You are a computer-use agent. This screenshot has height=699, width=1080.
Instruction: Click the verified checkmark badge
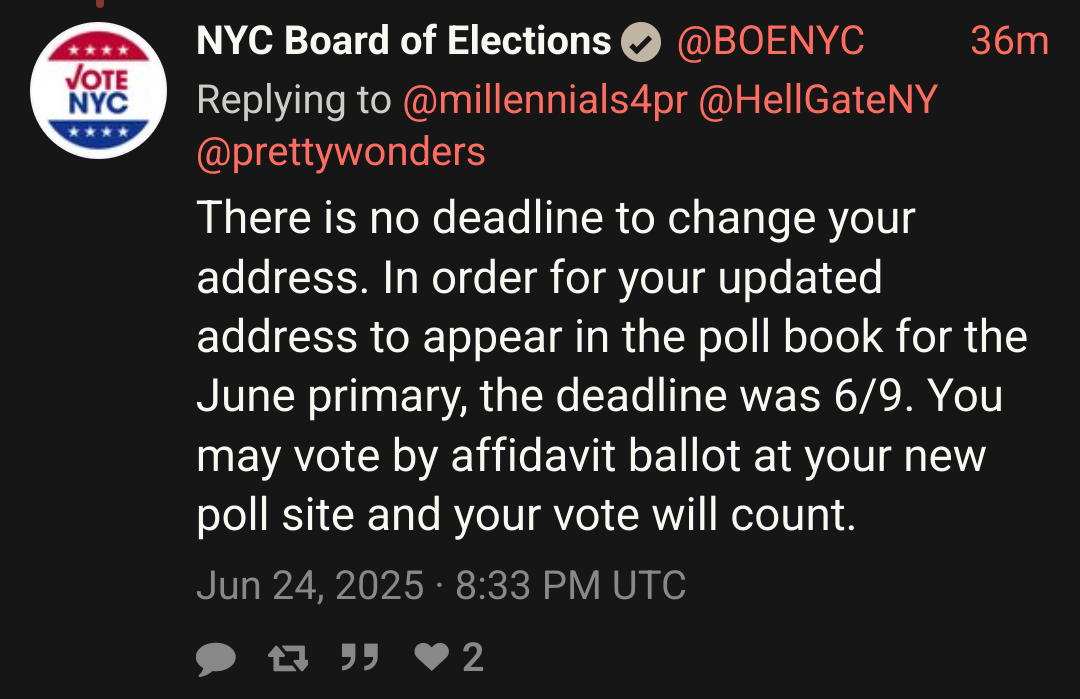[641, 42]
